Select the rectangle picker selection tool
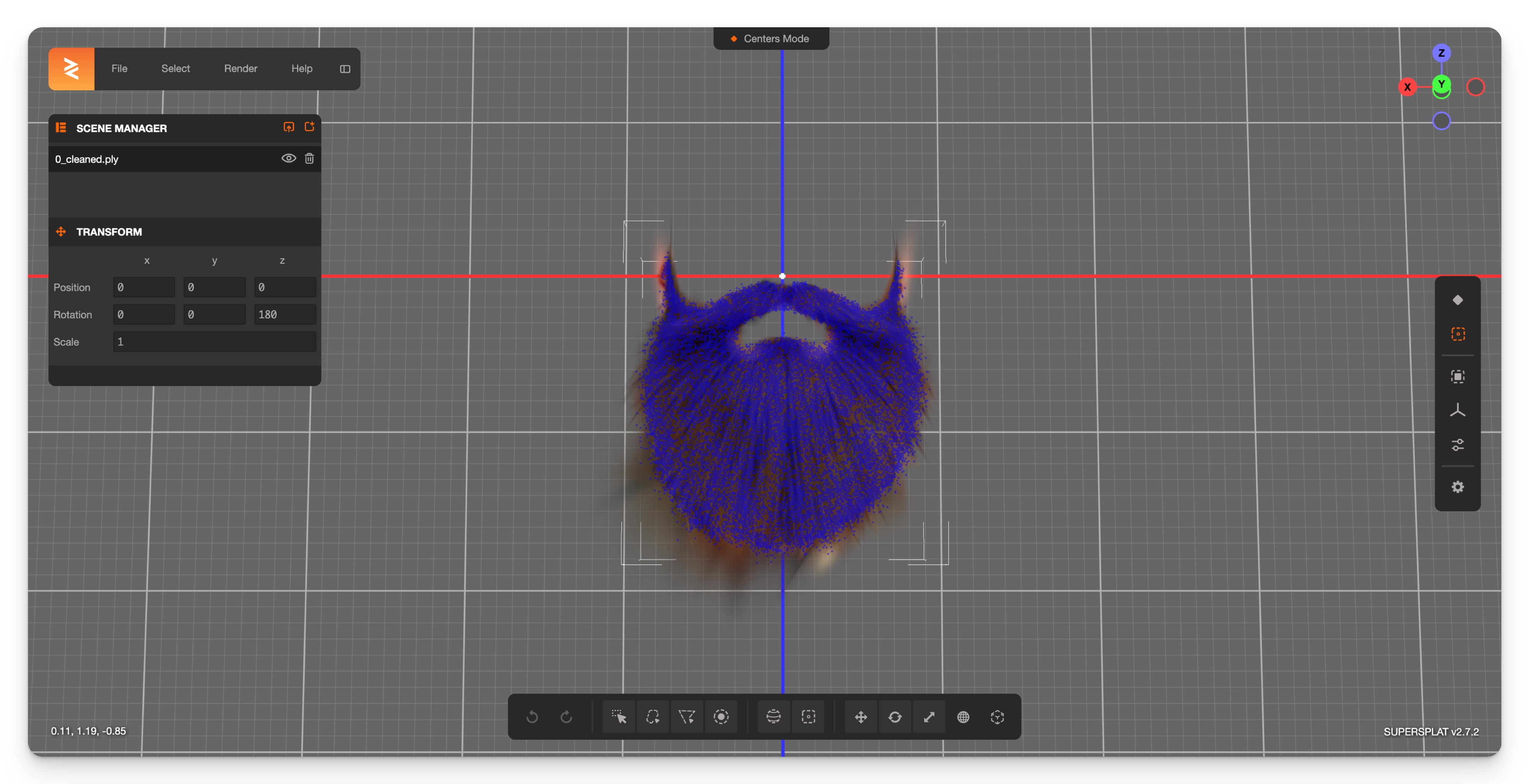Viewport: 1529px width, 784px height. (x=619, y=717)
